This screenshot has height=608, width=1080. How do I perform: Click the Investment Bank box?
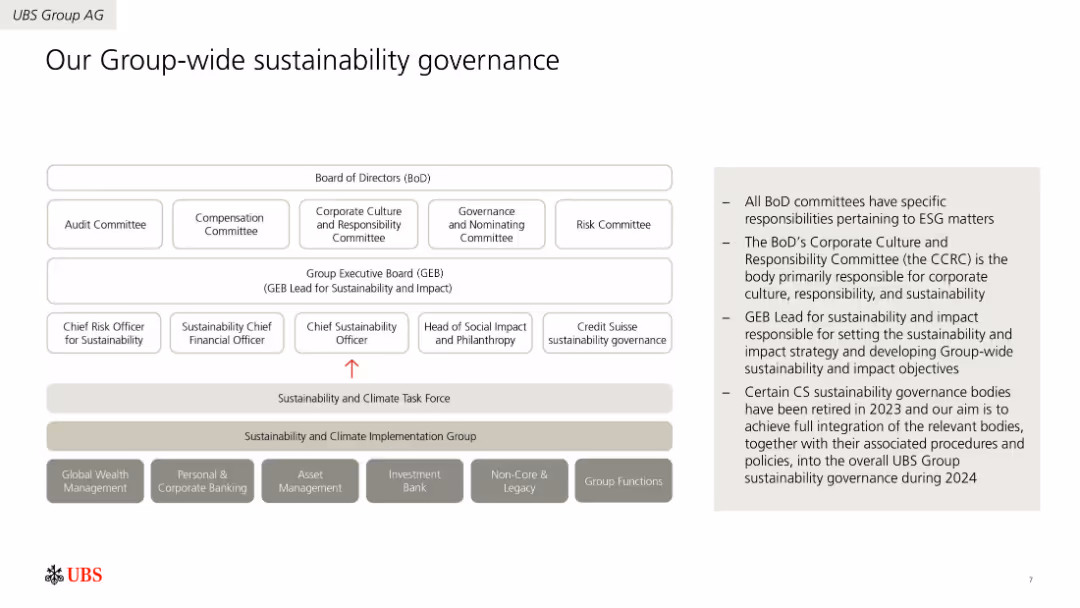(415, 481)
